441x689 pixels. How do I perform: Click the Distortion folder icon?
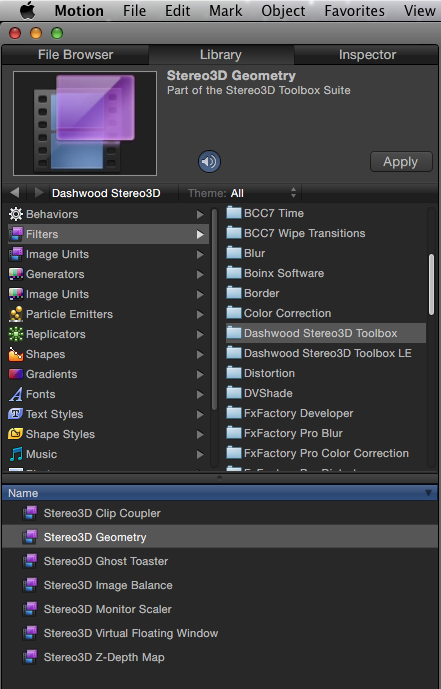coord(234,373)
